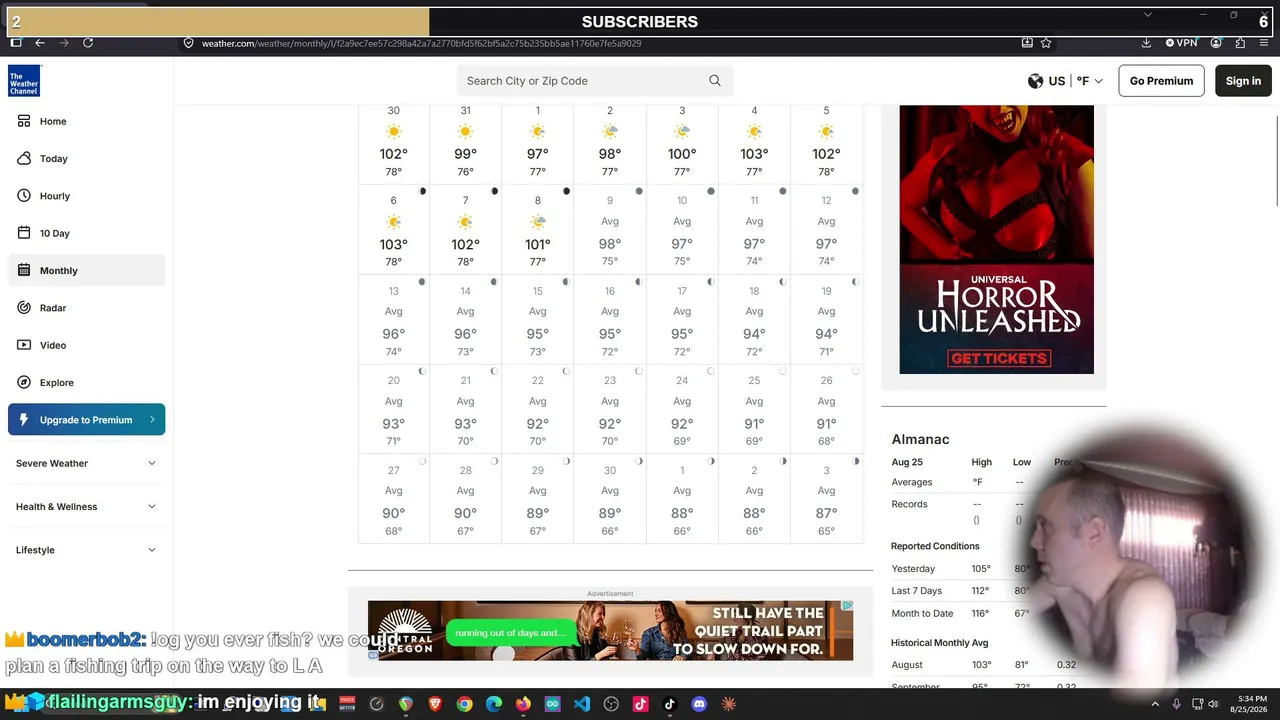Open Discord from the taskbar
Screen dimensions: 1280x720
pyautogui.click(x=699, y=704)
